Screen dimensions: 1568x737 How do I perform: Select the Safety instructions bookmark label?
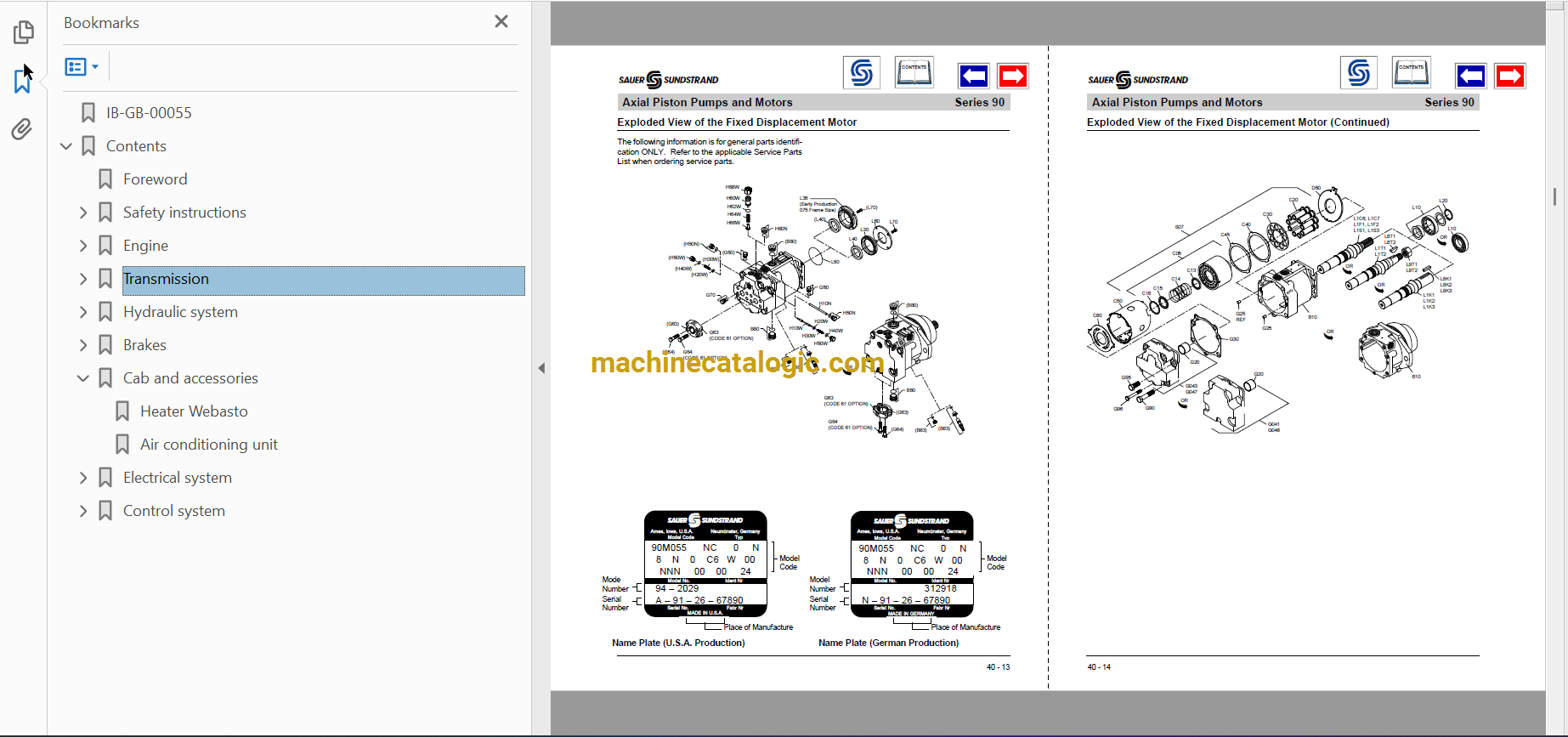tap(184, 213)
